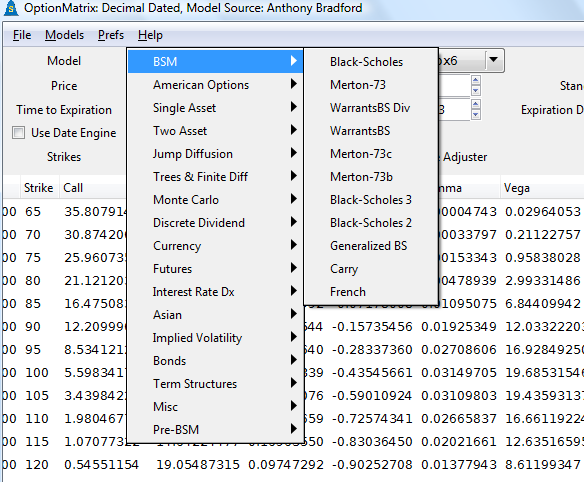Select the WarrantsBS Div model
This screenshot has width=584, height=482.
(371, 108)
